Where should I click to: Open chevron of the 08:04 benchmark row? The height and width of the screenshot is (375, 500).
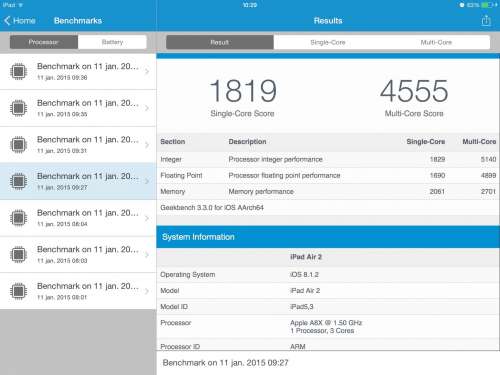tap(147, 218)
